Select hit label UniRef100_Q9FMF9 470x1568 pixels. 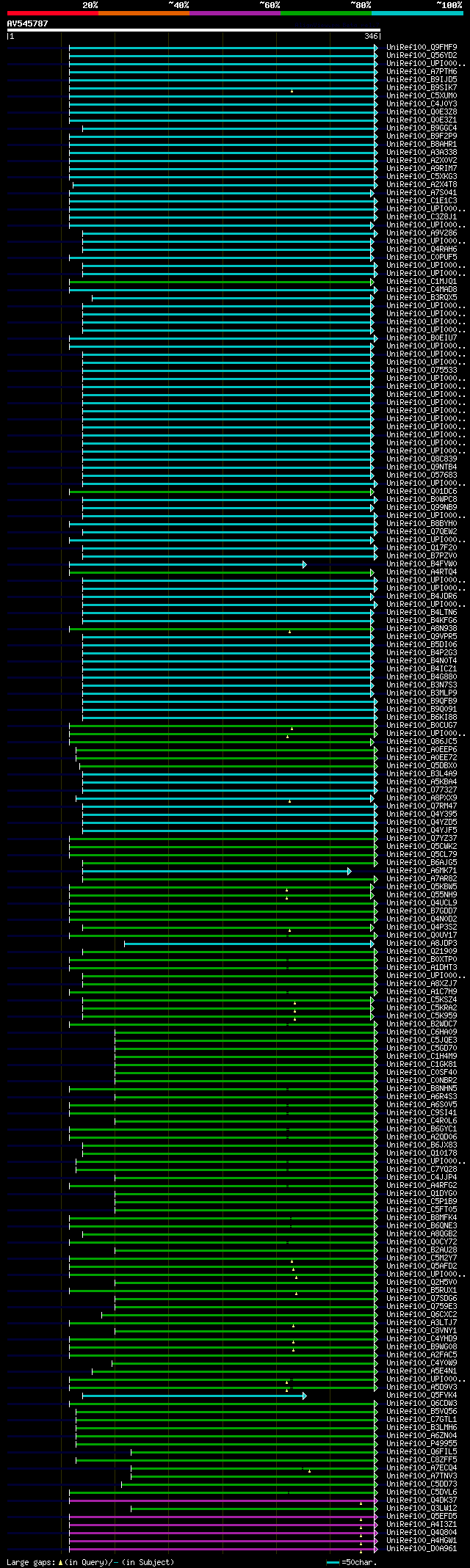point(422,47)
